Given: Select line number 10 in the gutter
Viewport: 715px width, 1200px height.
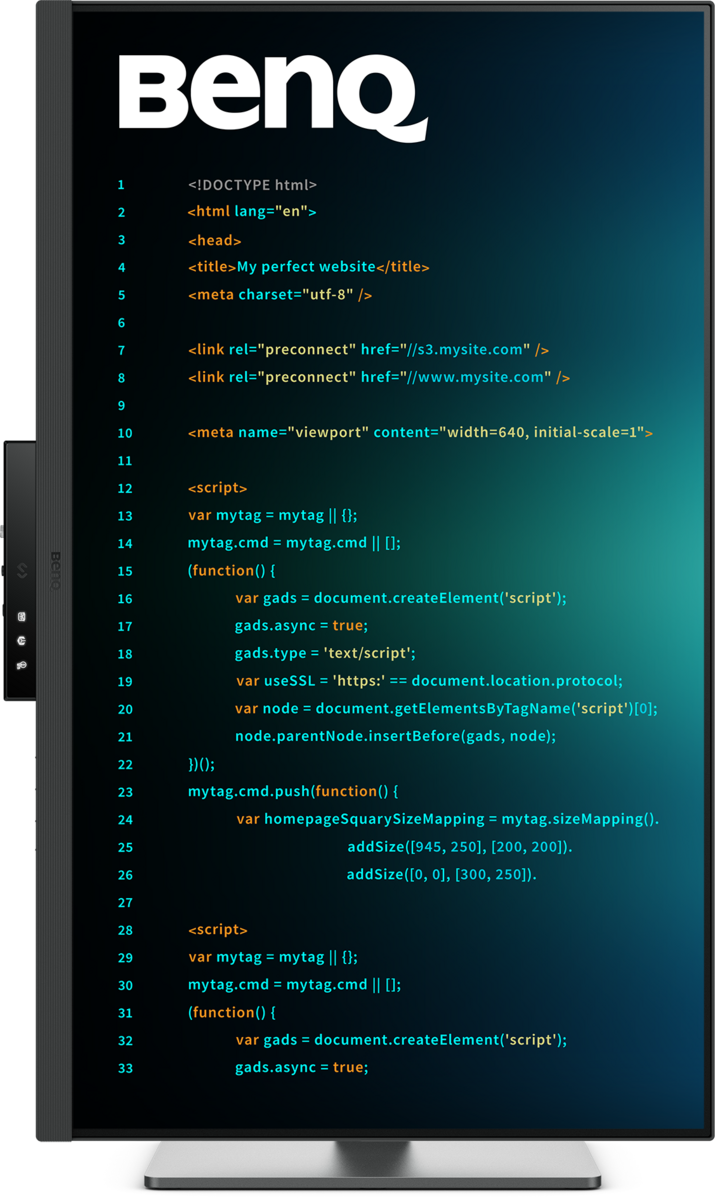Looking at the screenshot, I should coord(124,433).
